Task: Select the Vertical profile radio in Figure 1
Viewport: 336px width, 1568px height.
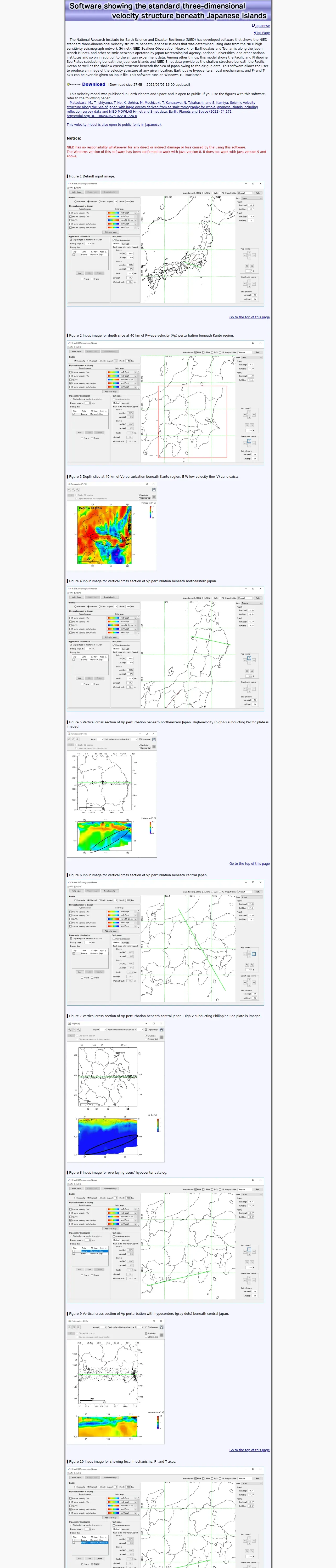Action: coord(88,201)
